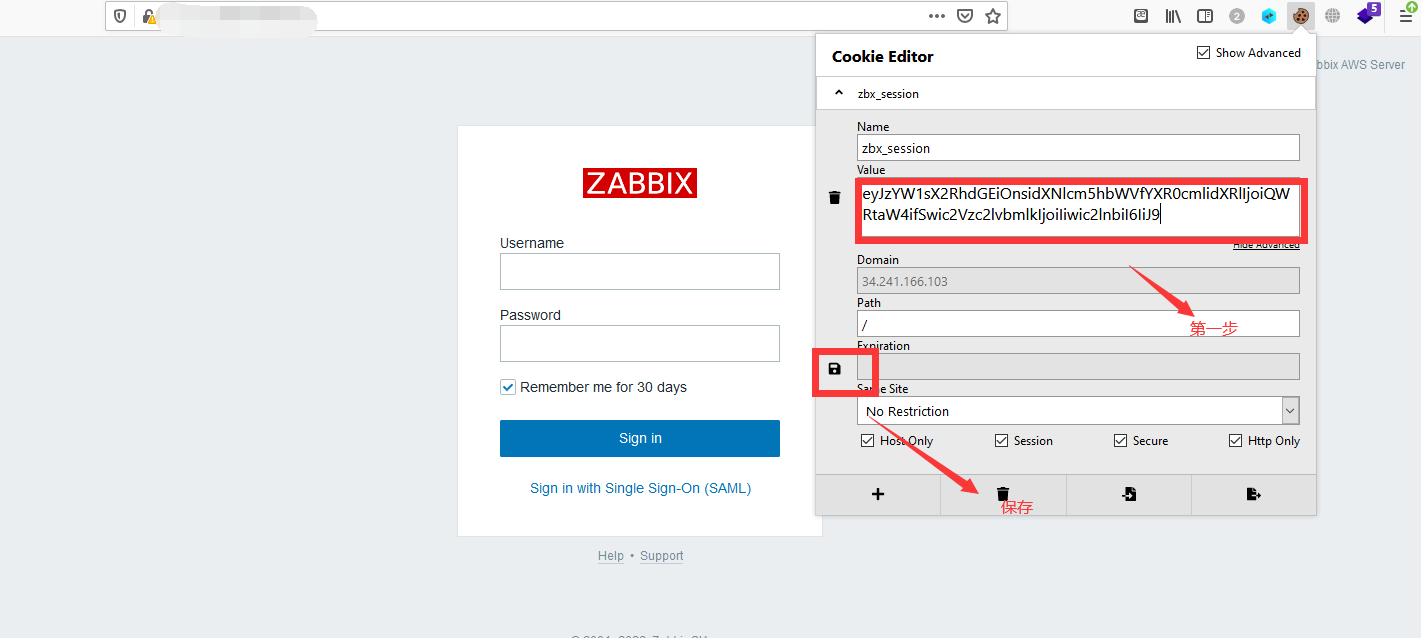Open the Same Site dropdown

tap(1078, 411)
